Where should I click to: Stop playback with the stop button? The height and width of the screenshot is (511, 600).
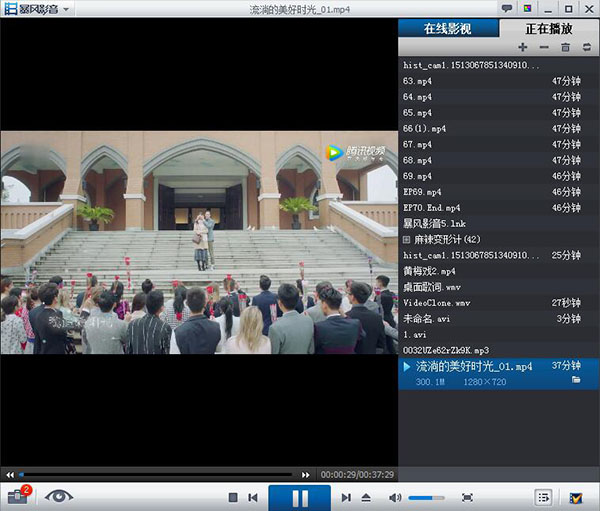click(233, 498)
